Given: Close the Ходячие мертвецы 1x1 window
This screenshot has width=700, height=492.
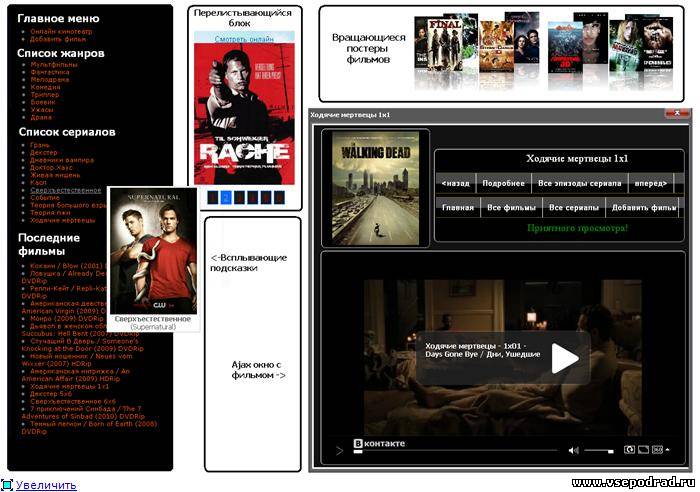Looking at the screenshot, I should (x=677, y=113).
